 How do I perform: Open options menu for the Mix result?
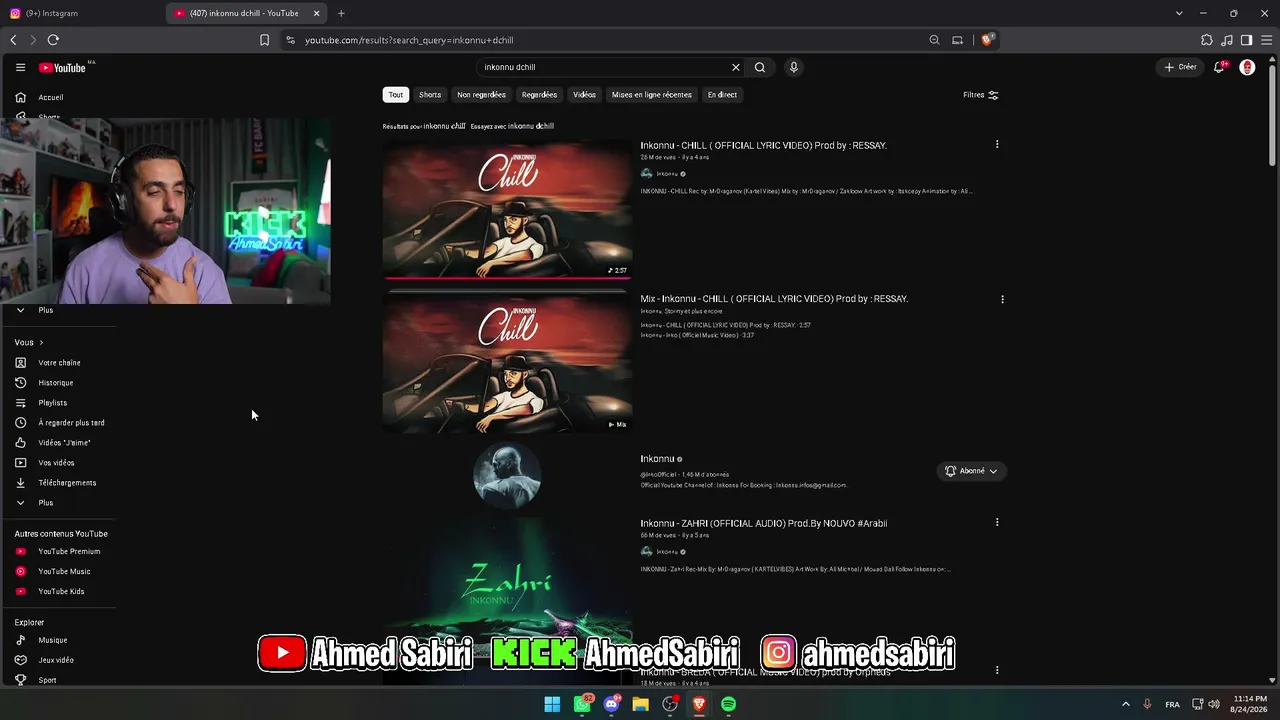pyautogui.click(x=1002, y=299)
